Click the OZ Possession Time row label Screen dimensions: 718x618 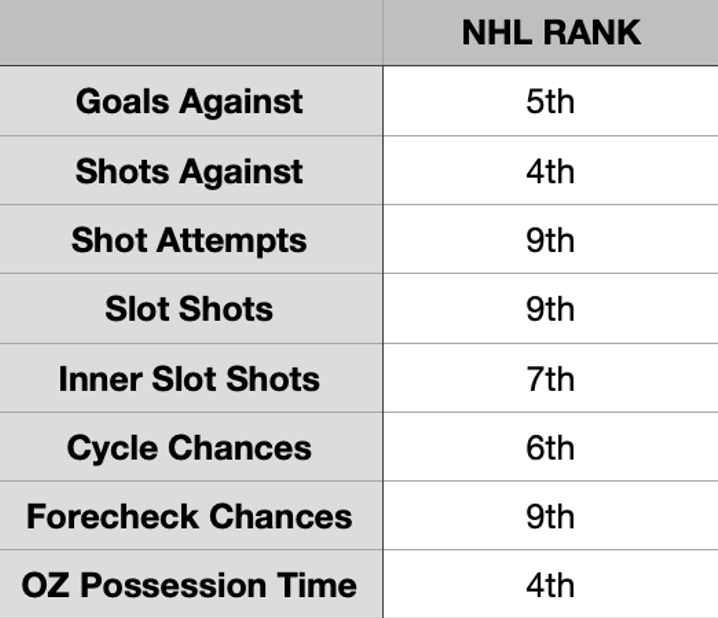[x=189, y=585]
